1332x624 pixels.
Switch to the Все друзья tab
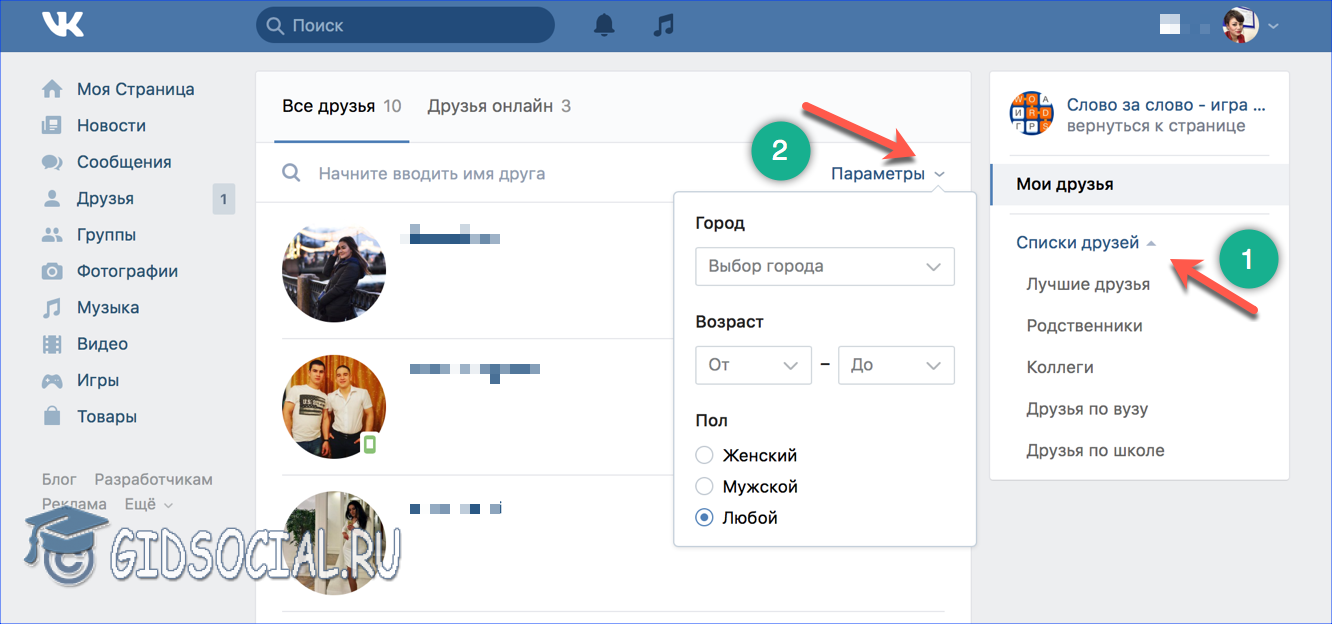341,106
